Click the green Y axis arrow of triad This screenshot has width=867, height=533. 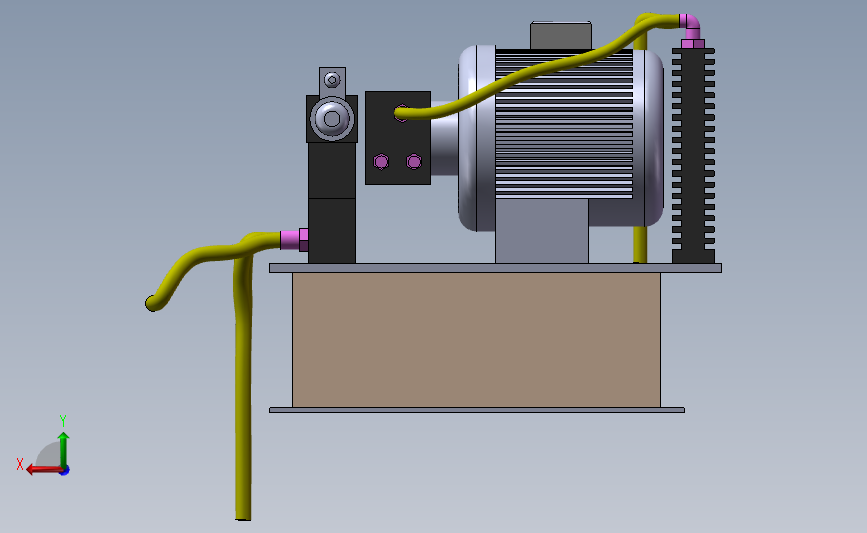point(64,449)
